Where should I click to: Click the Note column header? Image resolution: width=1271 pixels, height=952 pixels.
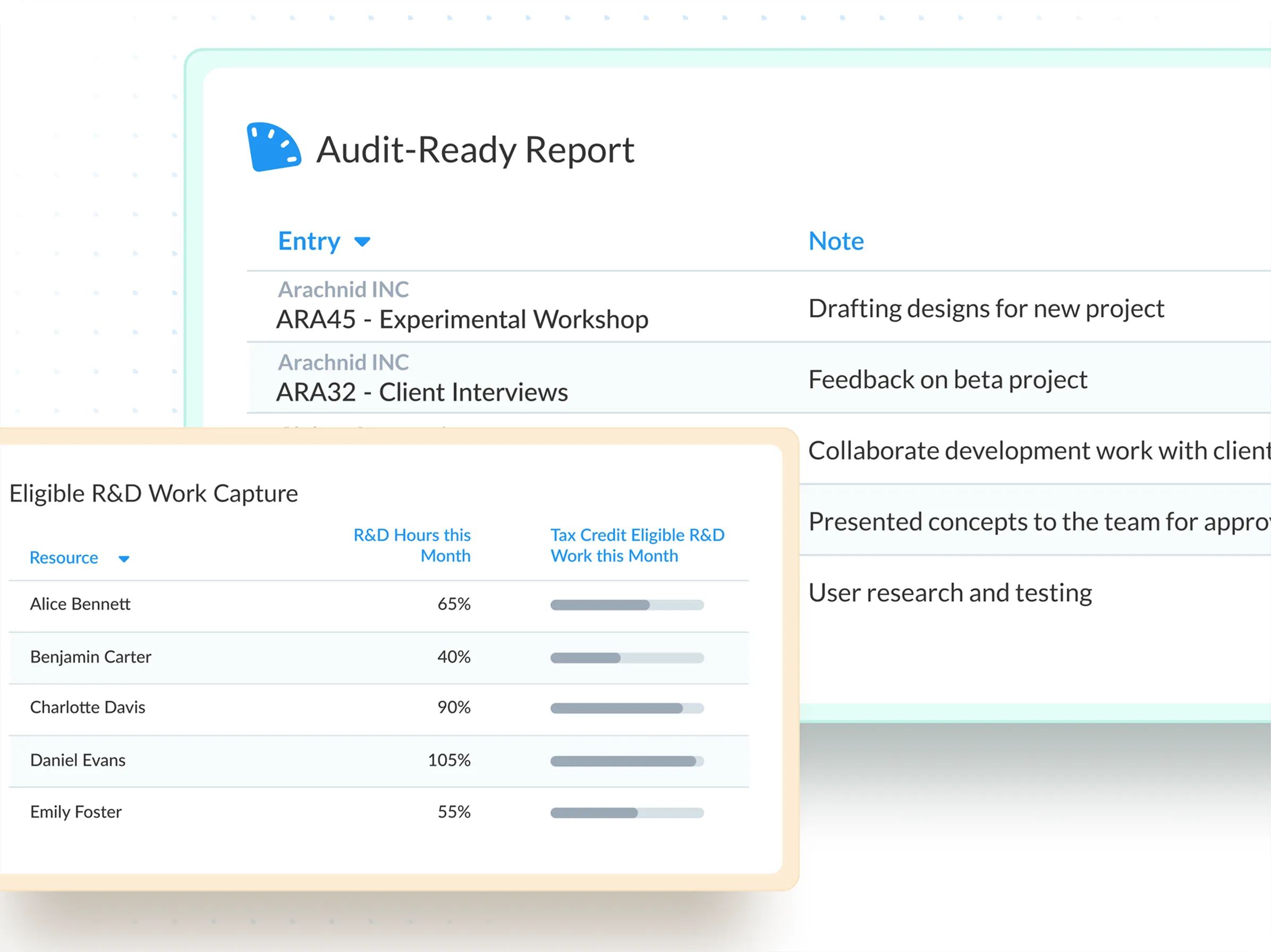tap(835, 241)
